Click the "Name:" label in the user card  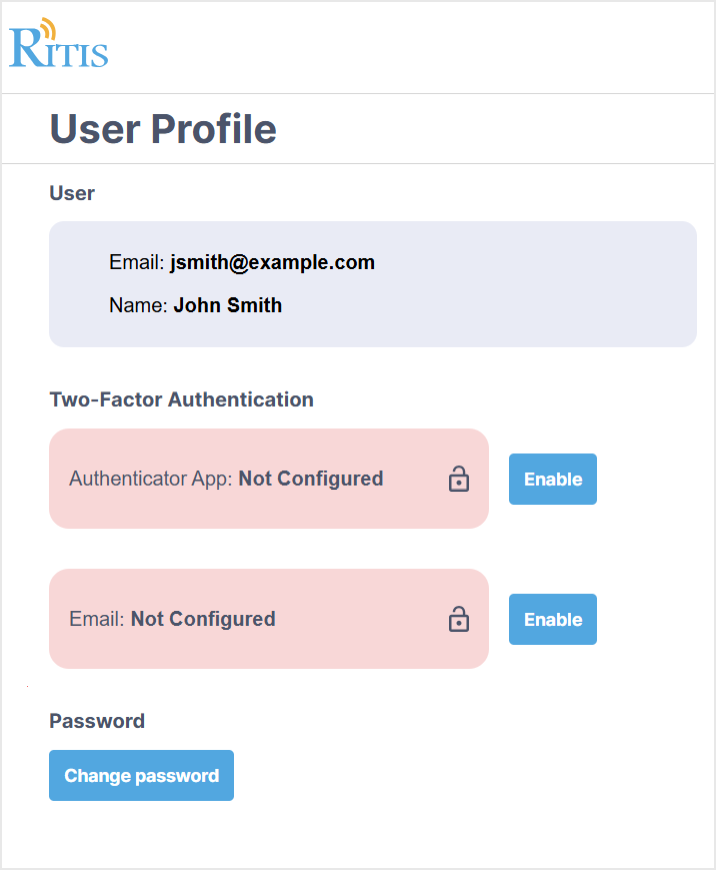point(138,305)
